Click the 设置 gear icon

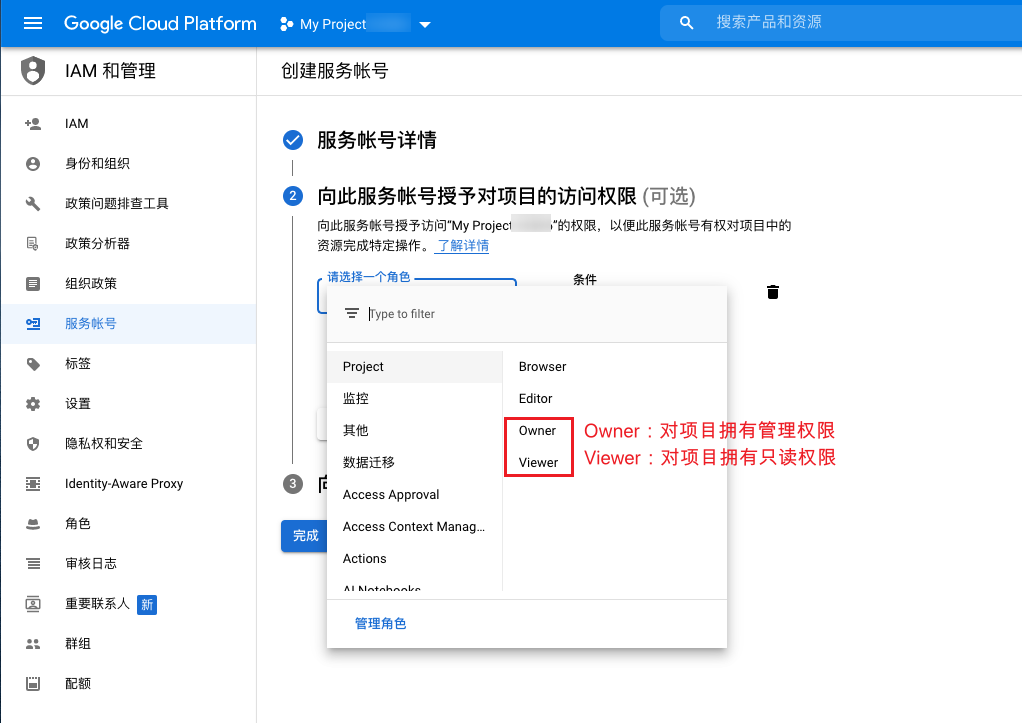[x=33, y=404]
